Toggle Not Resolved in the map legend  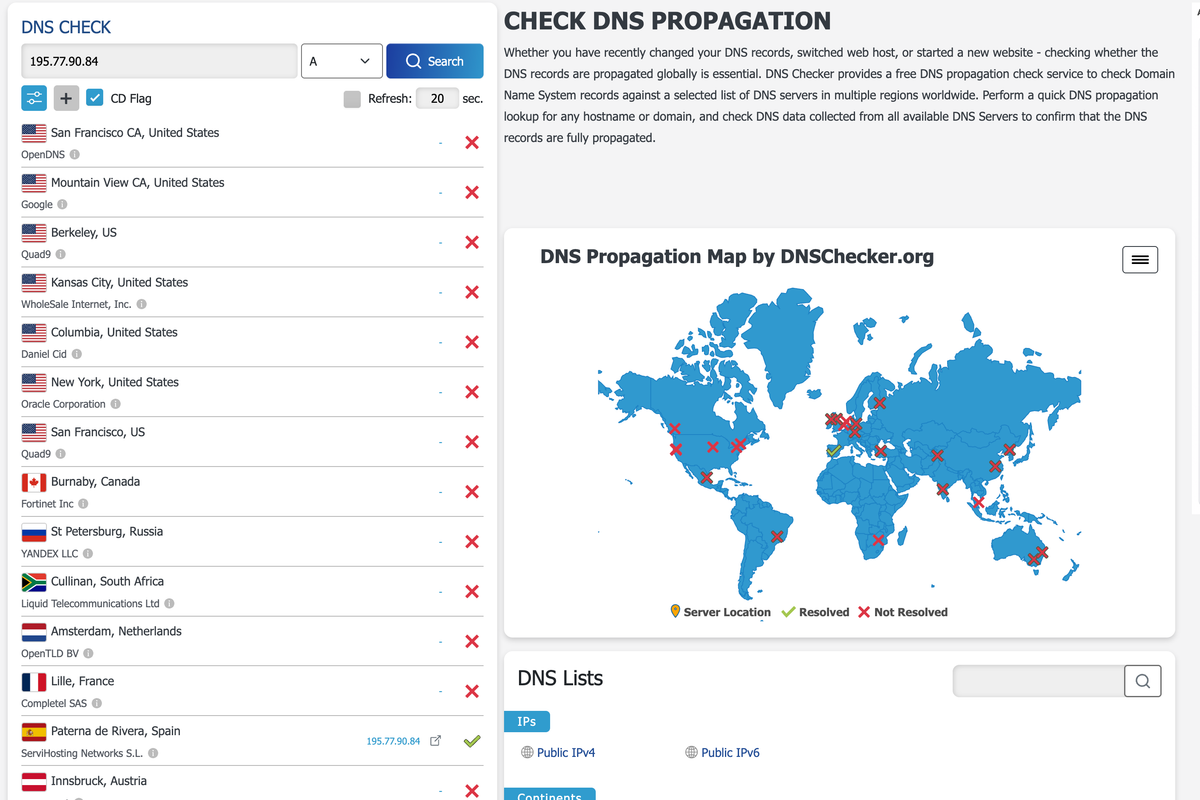point(902,612)
